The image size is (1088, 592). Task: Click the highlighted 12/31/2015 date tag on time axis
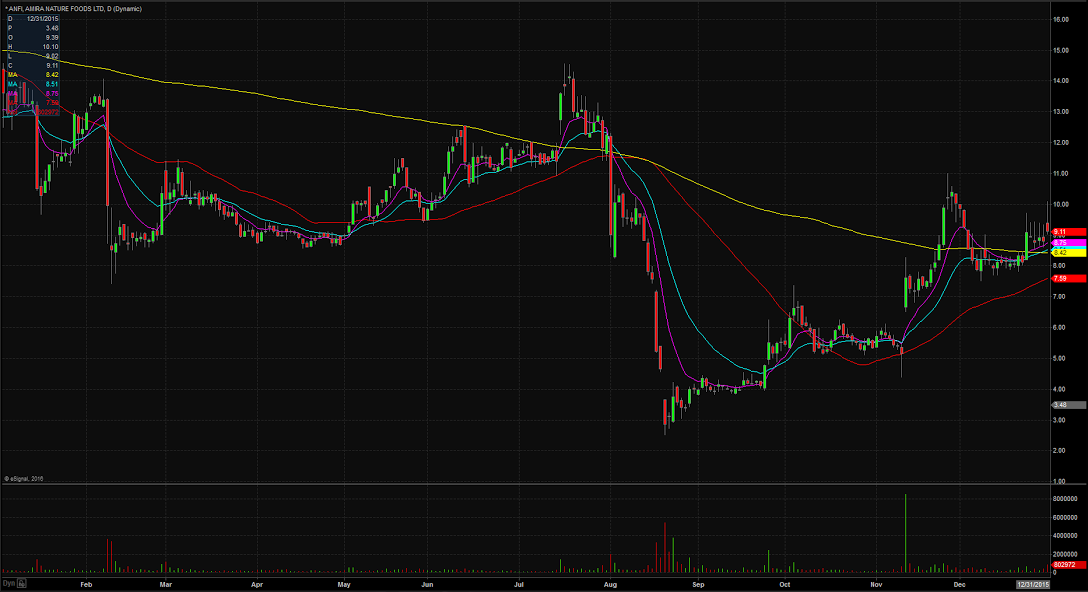point(1033,584)
